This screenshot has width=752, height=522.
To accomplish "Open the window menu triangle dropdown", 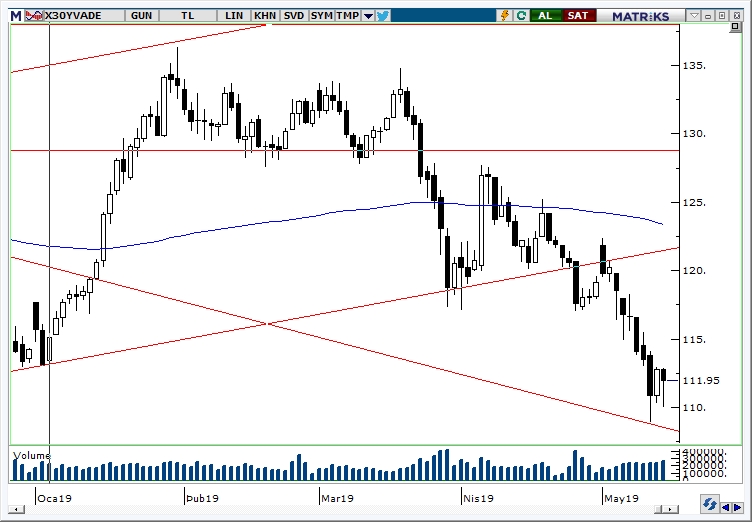I will coord(693,16).
